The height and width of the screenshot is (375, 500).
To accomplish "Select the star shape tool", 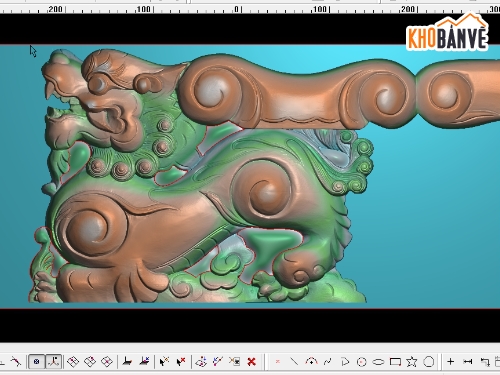I will 412,361.
